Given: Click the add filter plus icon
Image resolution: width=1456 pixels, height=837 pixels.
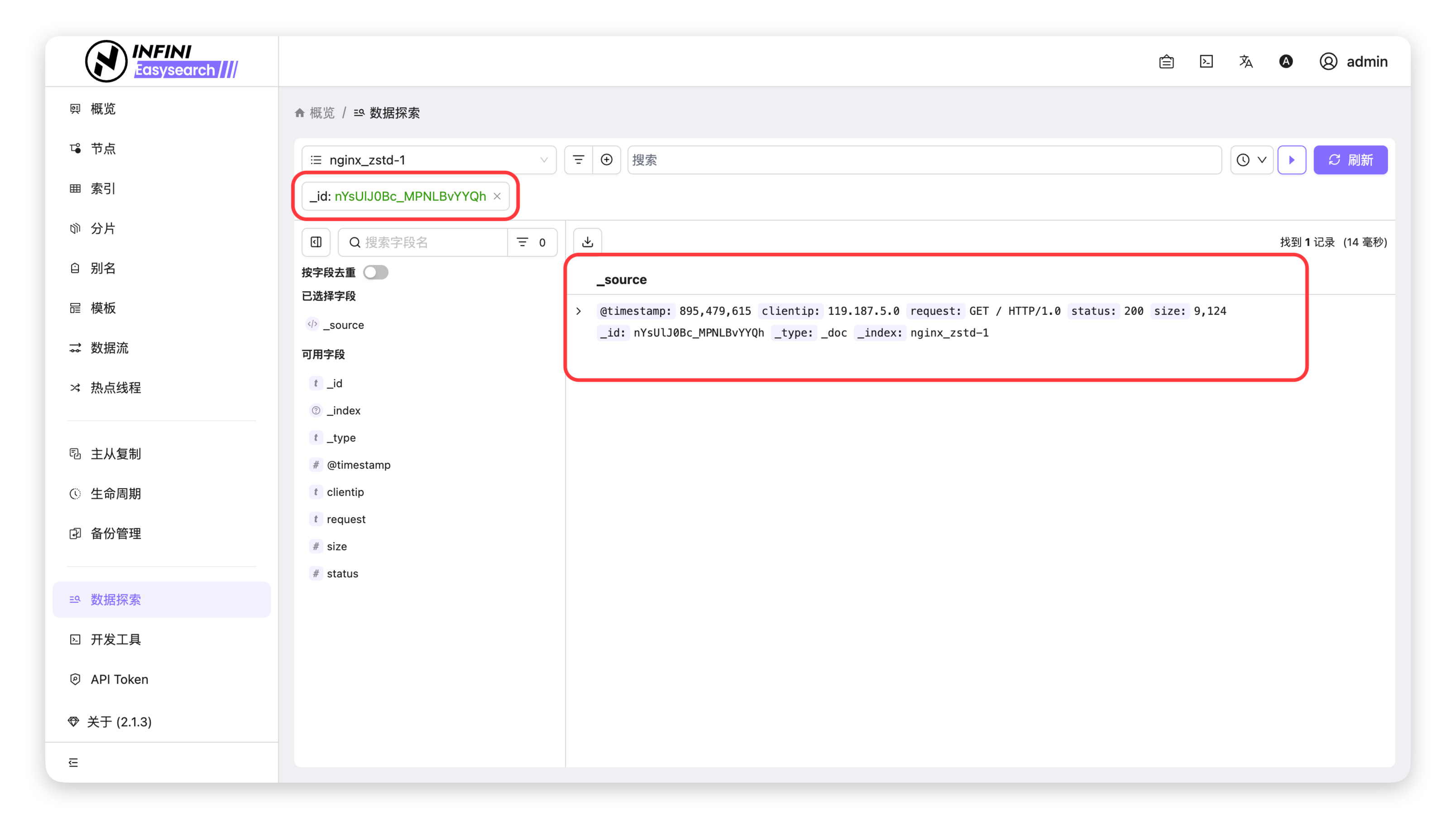Looking at the screenshot, I should click(x=606, y=160).
